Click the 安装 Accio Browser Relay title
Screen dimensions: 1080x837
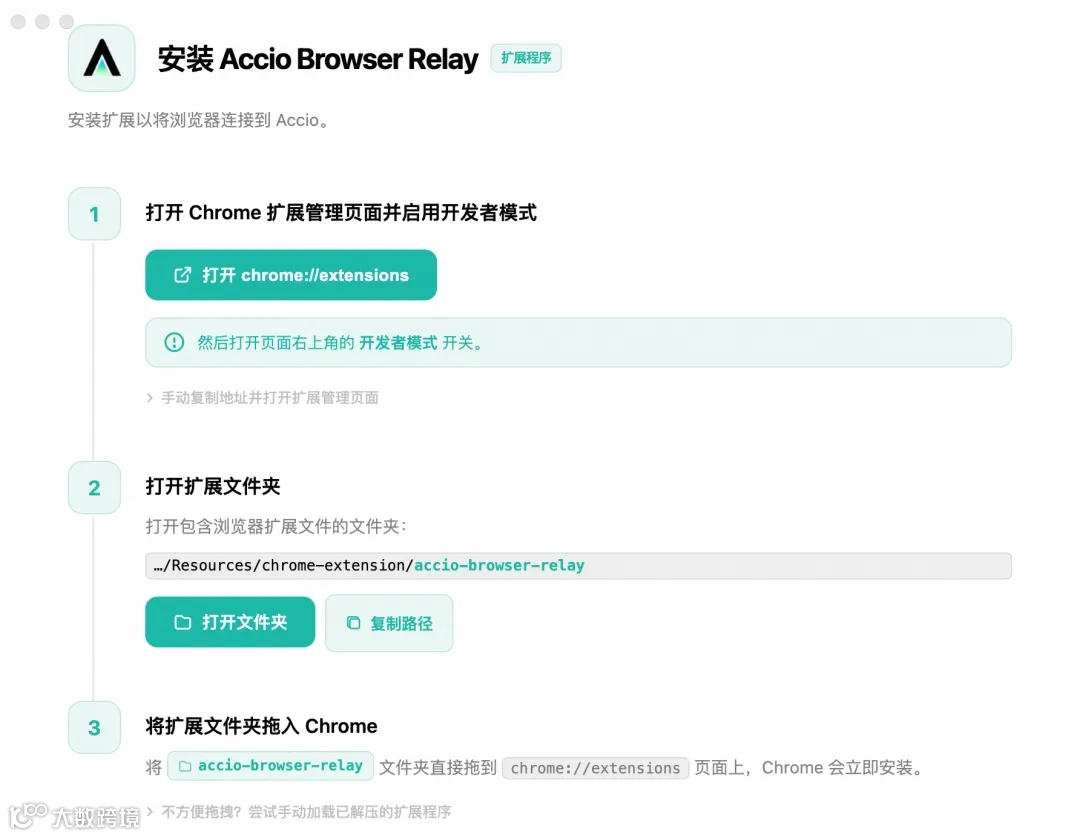click(318, 59)
